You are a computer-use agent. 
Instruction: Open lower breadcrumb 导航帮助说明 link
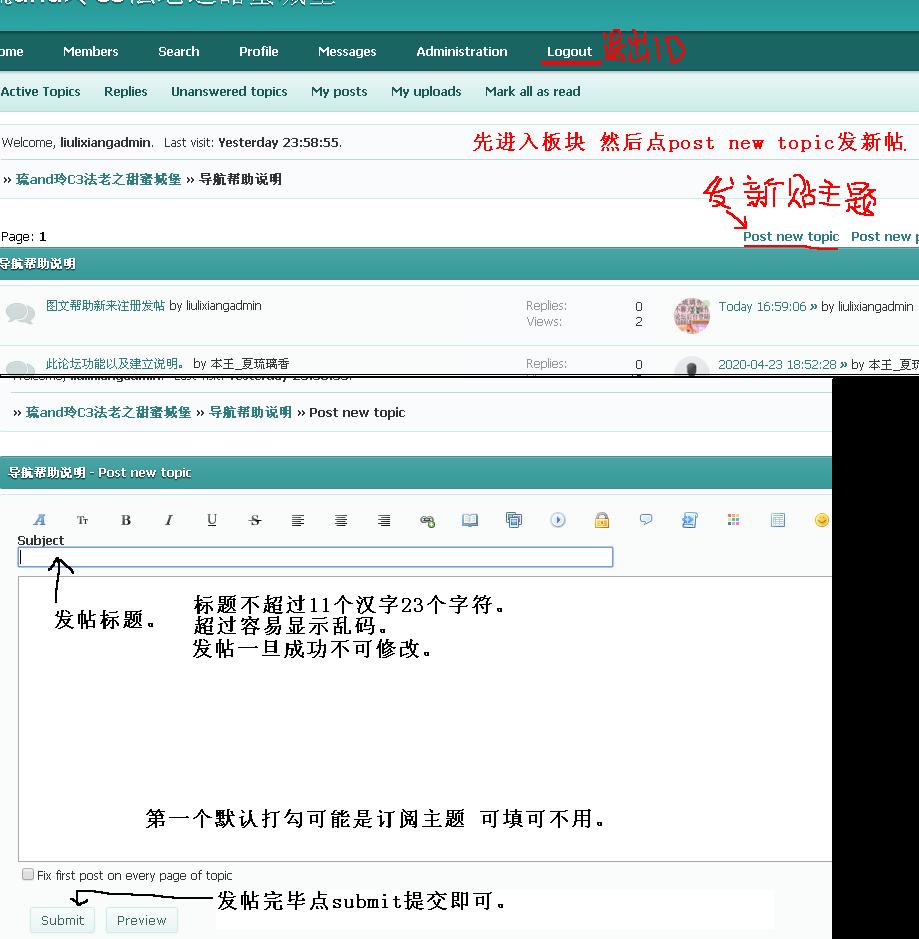250,412
